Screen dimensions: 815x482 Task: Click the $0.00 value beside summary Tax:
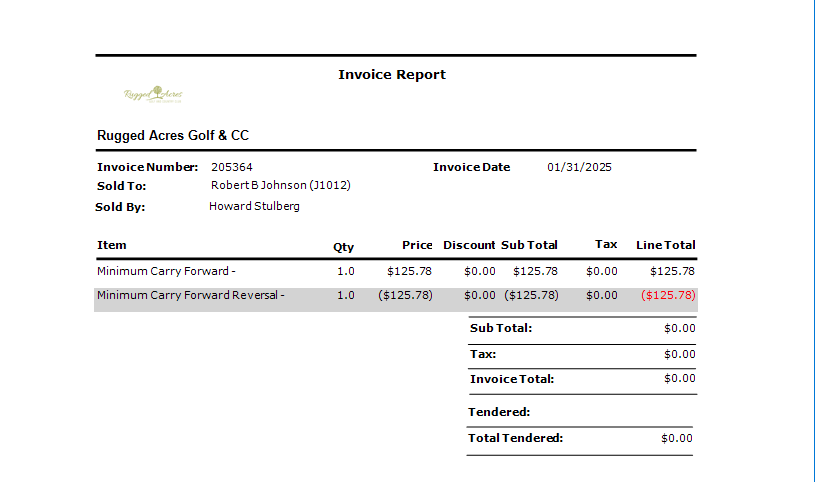[x=680, y=354]
